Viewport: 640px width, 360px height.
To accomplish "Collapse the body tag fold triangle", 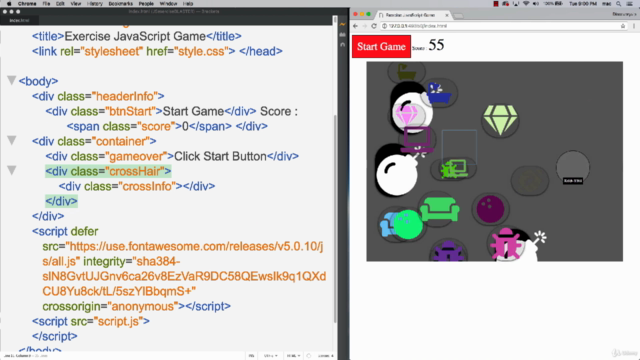I will [12, 80].
